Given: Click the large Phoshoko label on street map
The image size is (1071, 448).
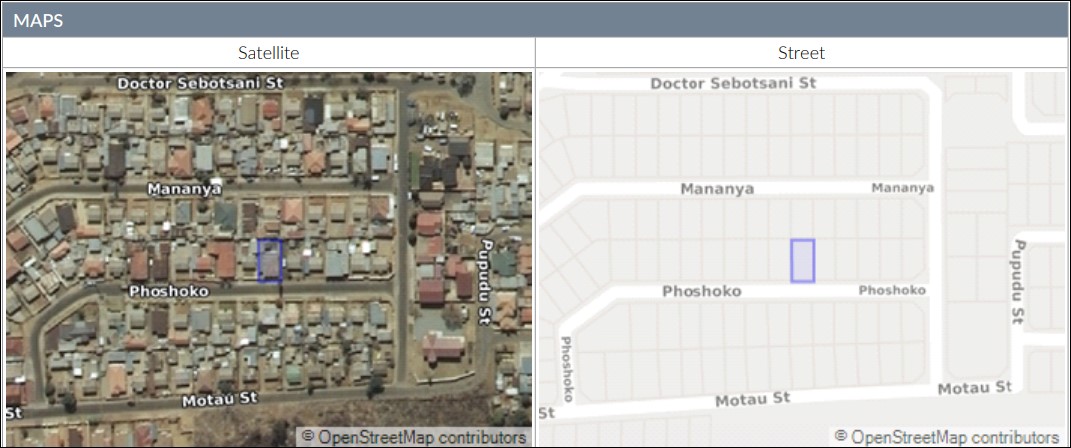Looking at the screenshot, I should pos(701,292).
